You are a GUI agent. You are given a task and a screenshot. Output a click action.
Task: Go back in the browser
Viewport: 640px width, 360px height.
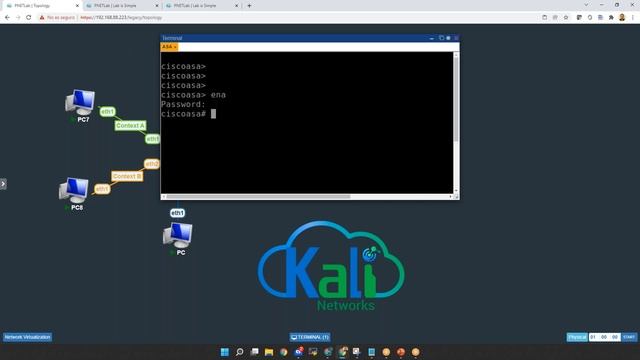pyautogui.click(x=7, y=18)
